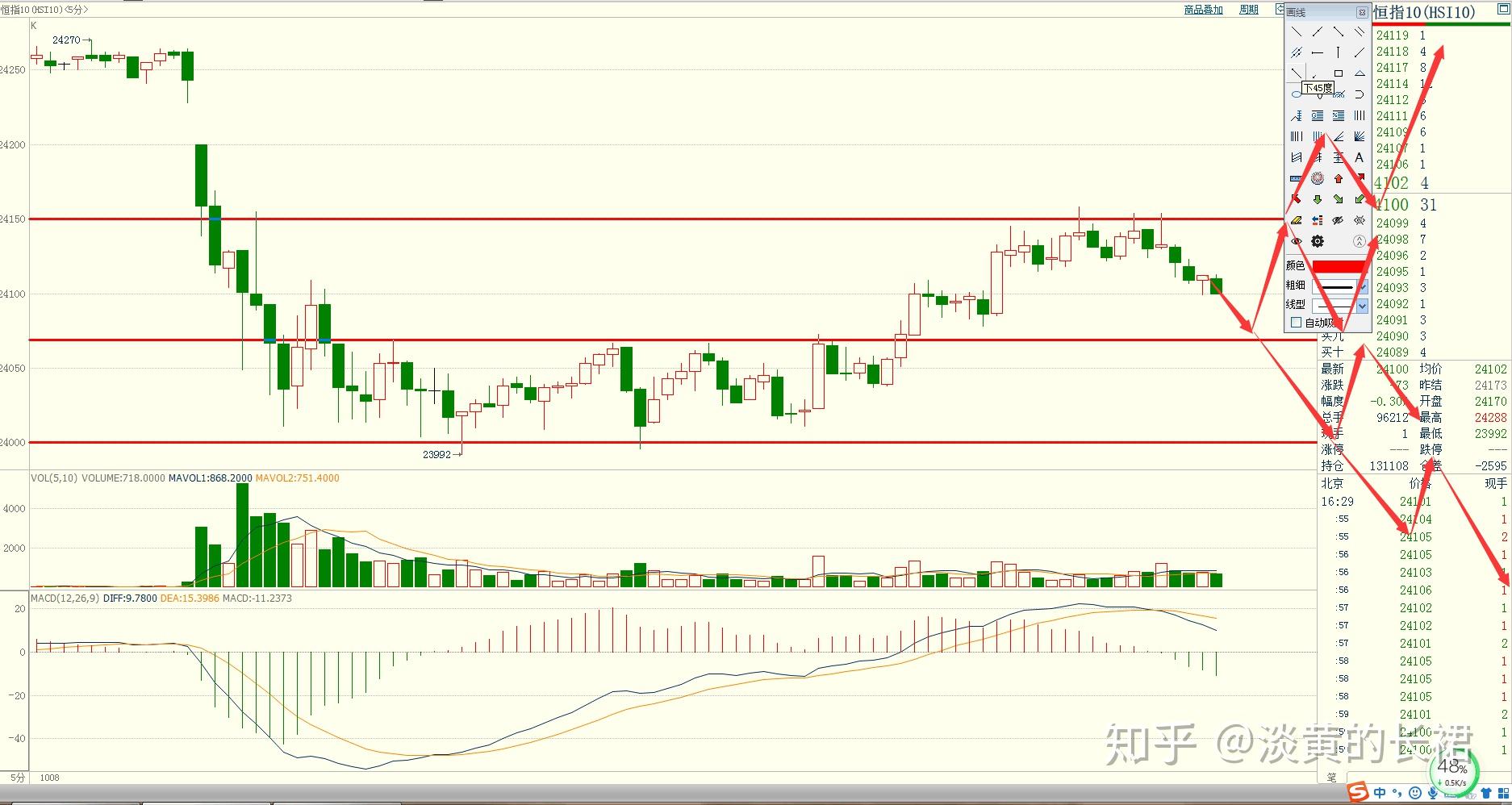The height and width of the screenshot is (805, 1512).
Task: Select the ruler measurement tool
Action: click(1297, 178)
